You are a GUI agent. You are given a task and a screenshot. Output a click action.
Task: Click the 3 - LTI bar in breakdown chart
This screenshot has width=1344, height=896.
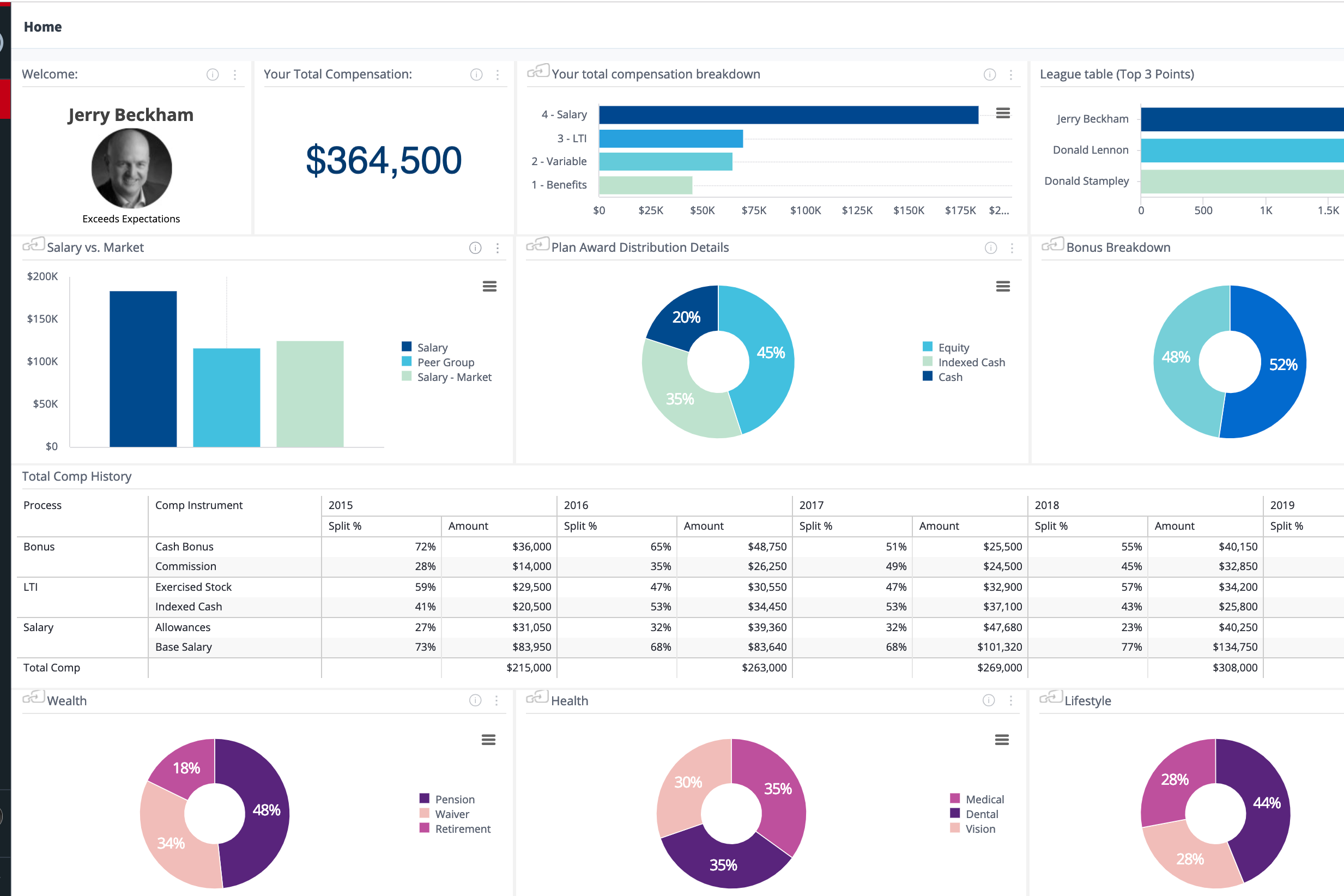671,139
